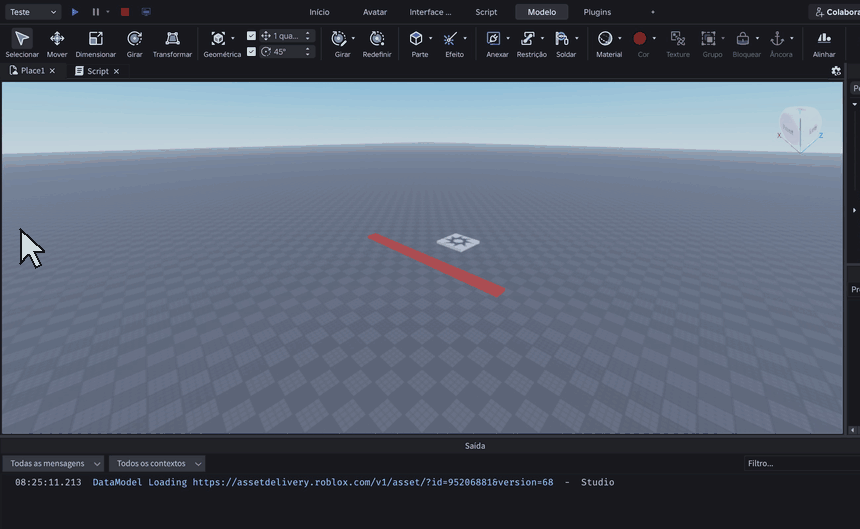Open the Interface ribbon tab
The width and height of the screenshot is (860, 529).
[x=431, y=12]
